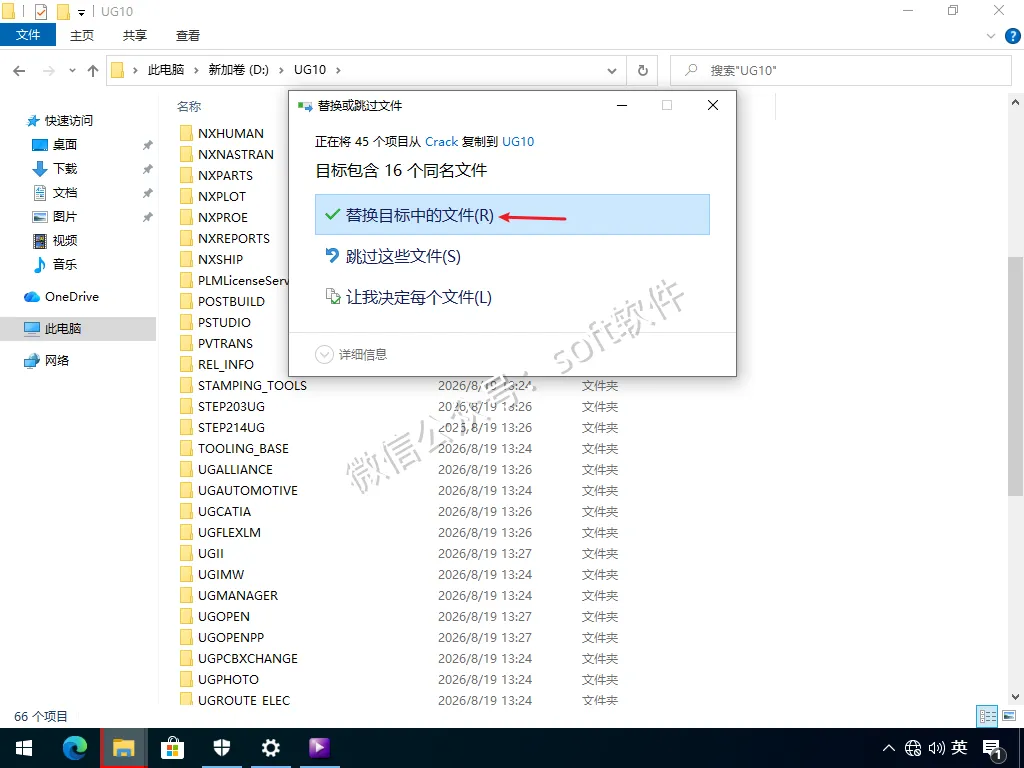Open the Windows Start menu

click(24, 748)
